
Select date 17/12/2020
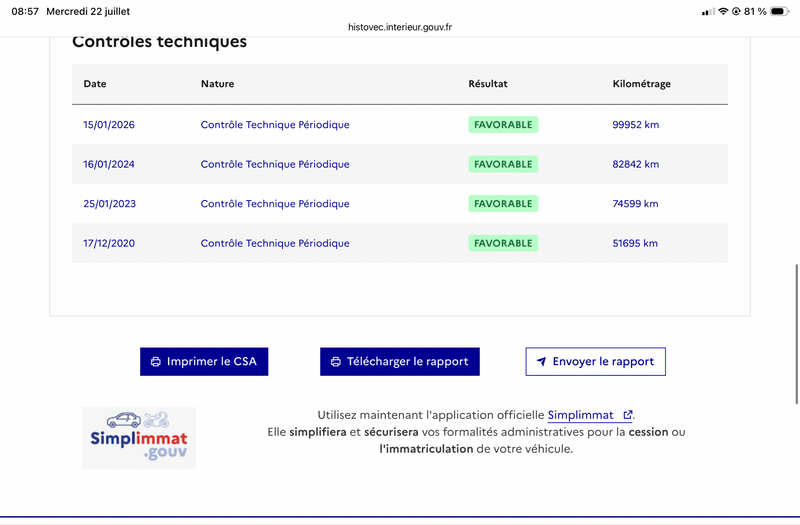(x=109, y=243)
